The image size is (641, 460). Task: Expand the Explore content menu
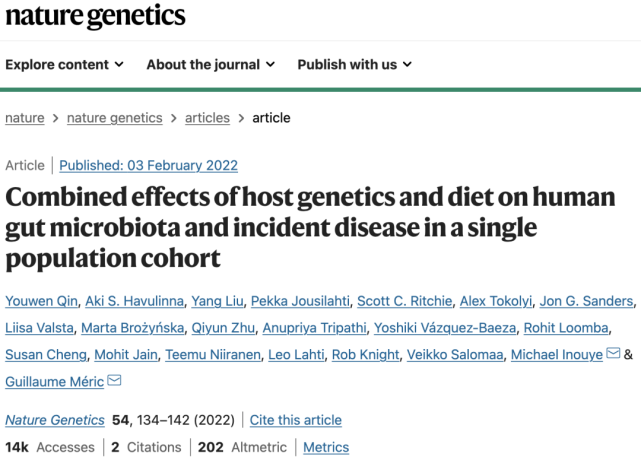[64, 65]
